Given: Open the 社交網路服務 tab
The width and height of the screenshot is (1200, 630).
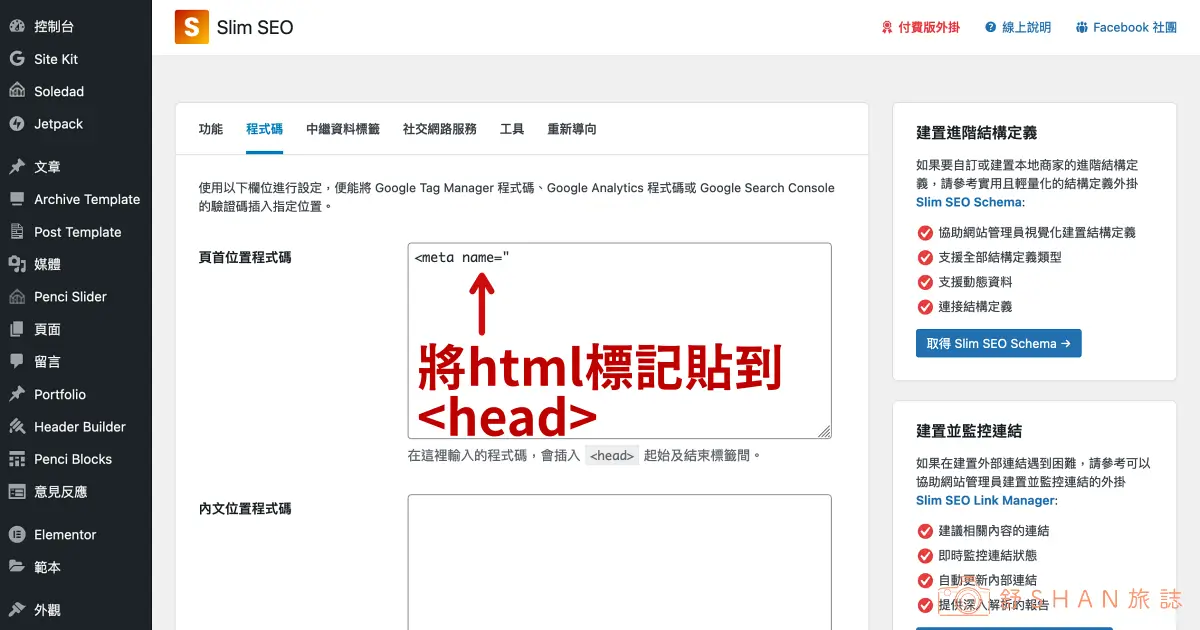Looking at the screenshot, I should pos(440,129).
